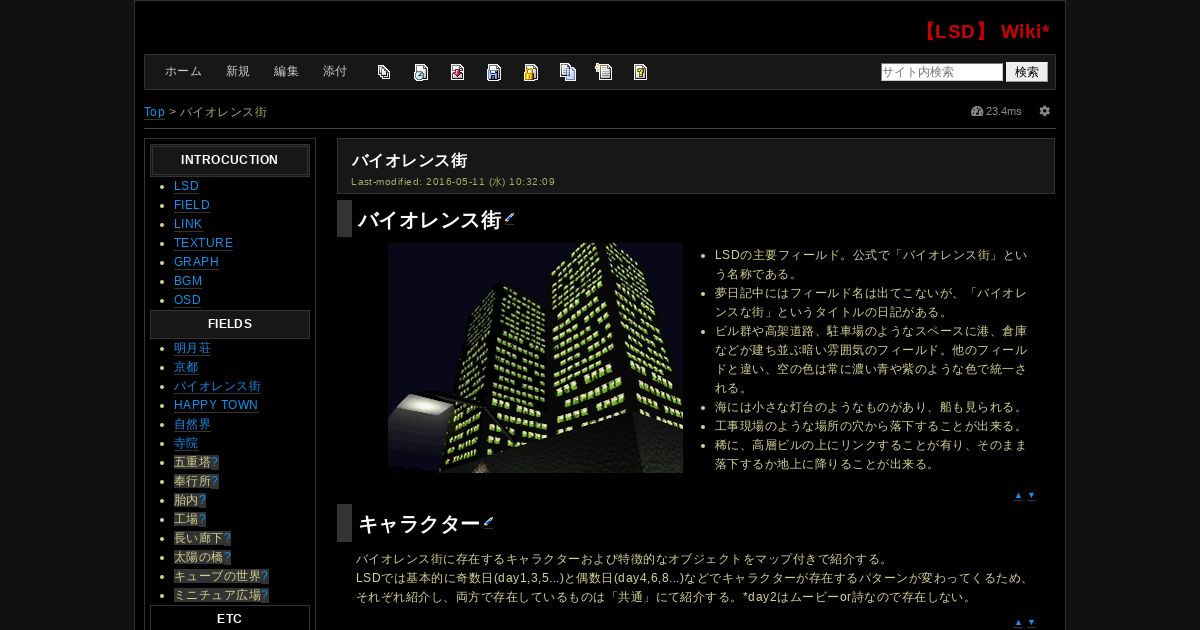Select 添付 in the navigation bar
Screen dimensions: 1200x630
coord(335,72)
